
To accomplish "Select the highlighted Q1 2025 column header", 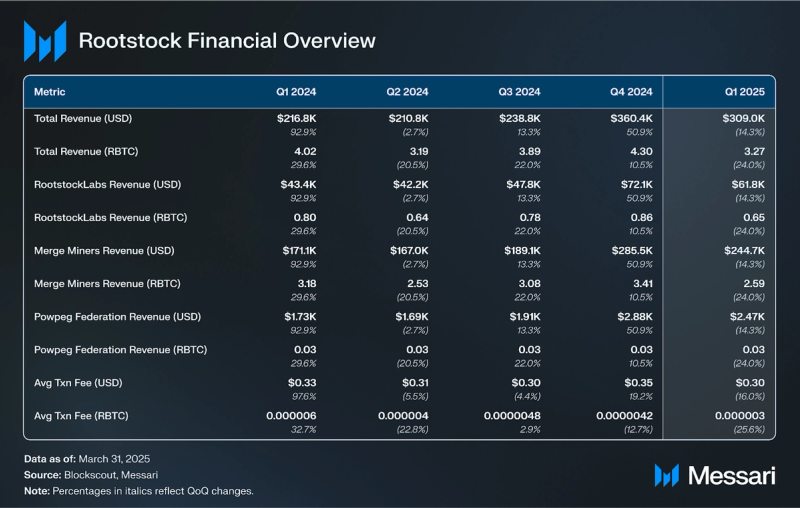I will [745, 92].
